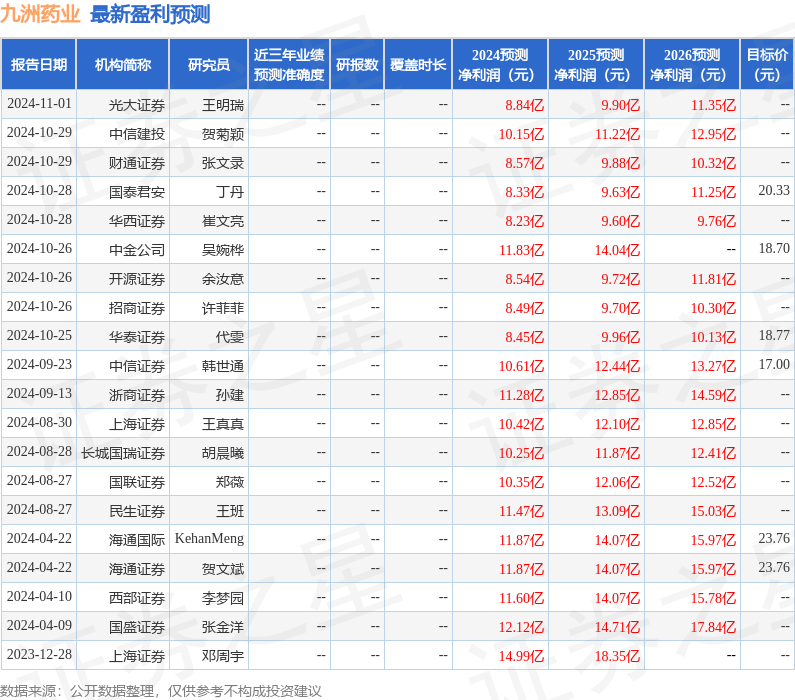Image resolution: width=795 pixels, height=700 pixels.
Task: Click 9.76亿 in 华西证券 row
Action: coord(716,221)
